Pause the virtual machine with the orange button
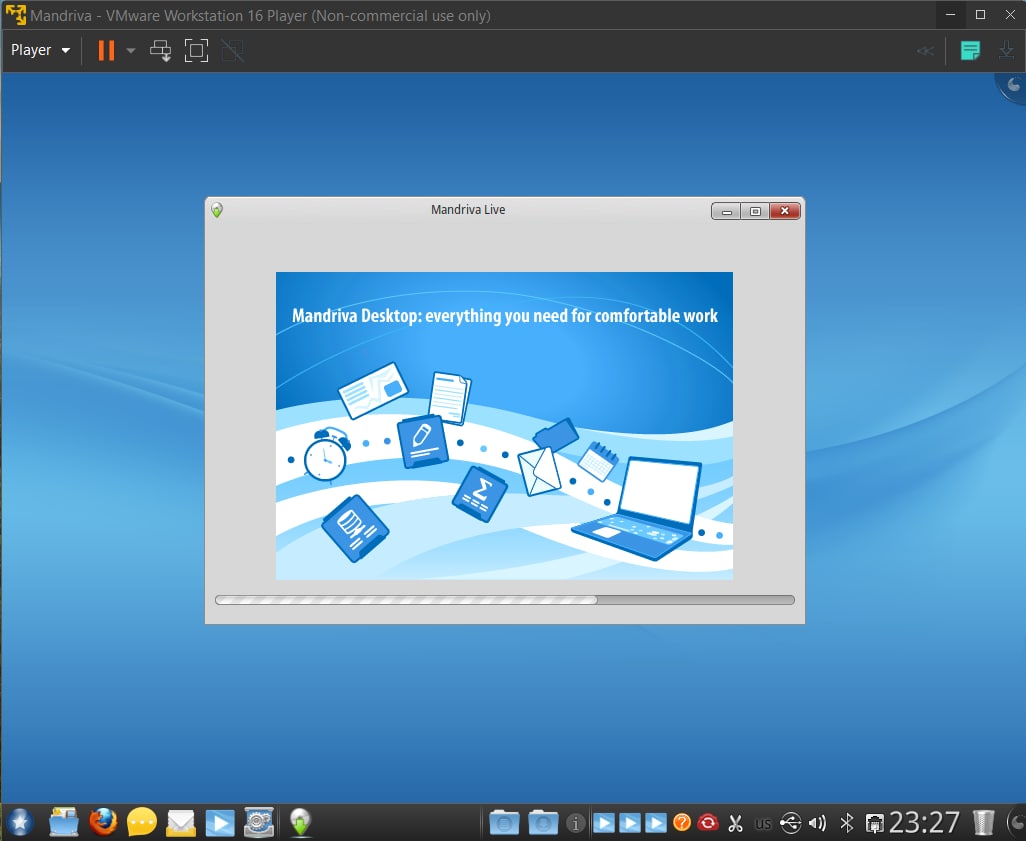Image resolution: width=1026 pixels, height=841 pixels. coord(106,50)
